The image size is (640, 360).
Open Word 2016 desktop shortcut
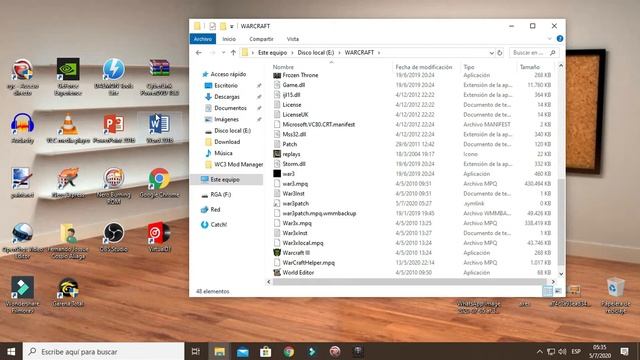159,128
